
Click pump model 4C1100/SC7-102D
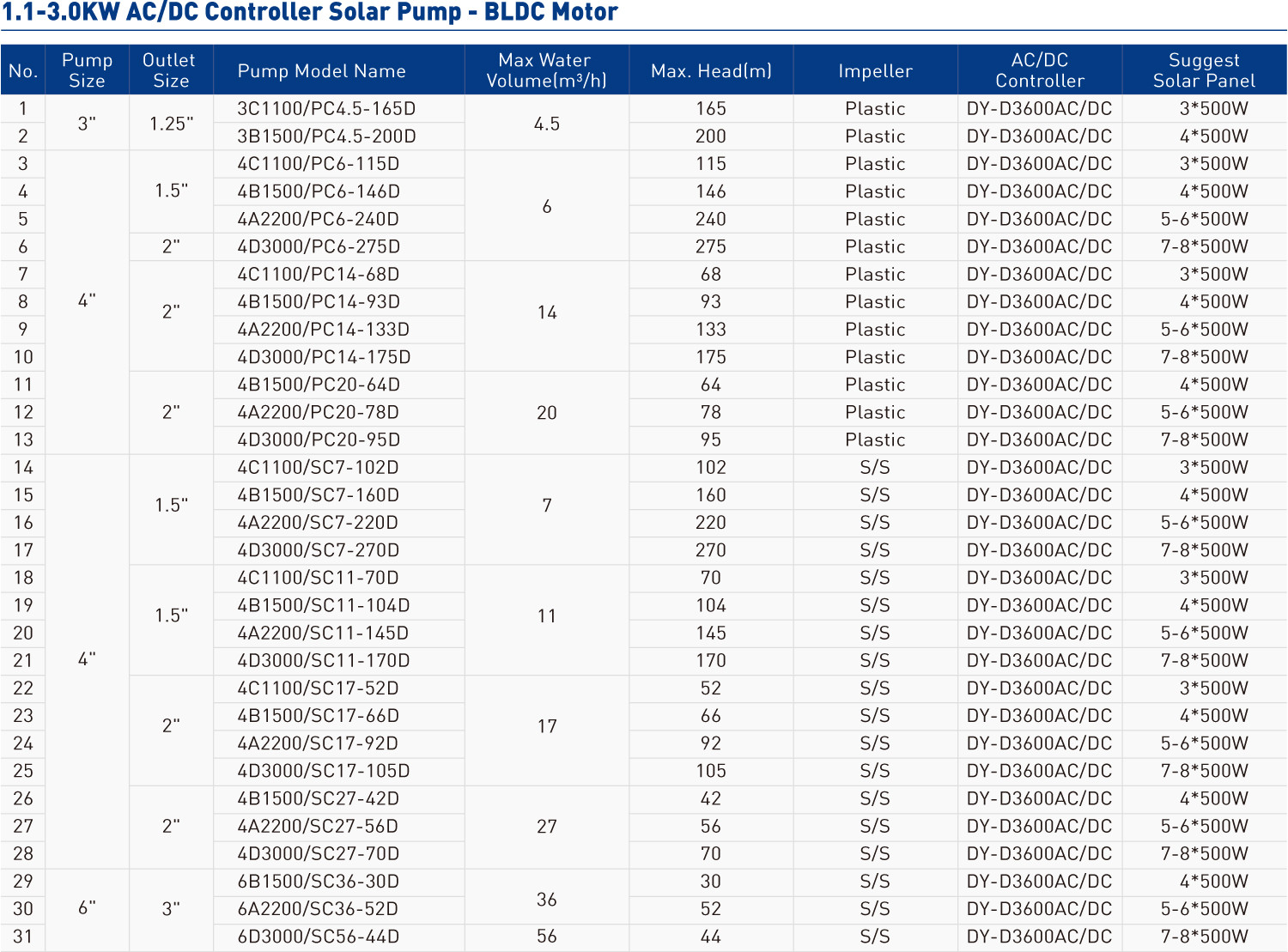318,468
